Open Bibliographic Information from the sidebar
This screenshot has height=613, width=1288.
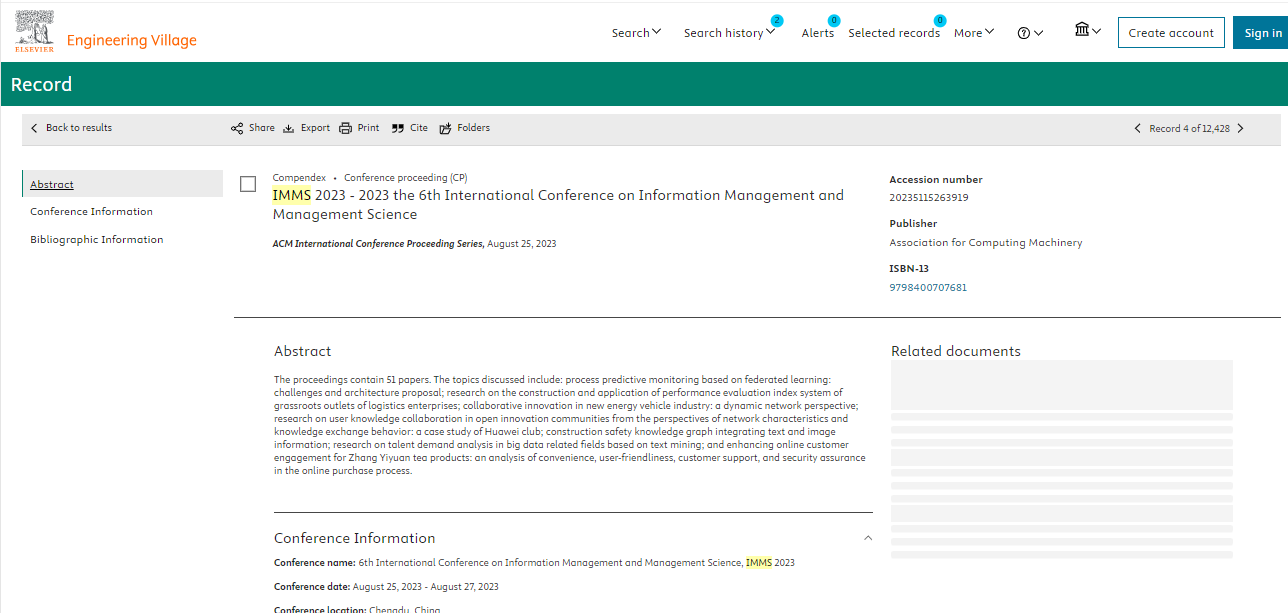pos(96,239)
